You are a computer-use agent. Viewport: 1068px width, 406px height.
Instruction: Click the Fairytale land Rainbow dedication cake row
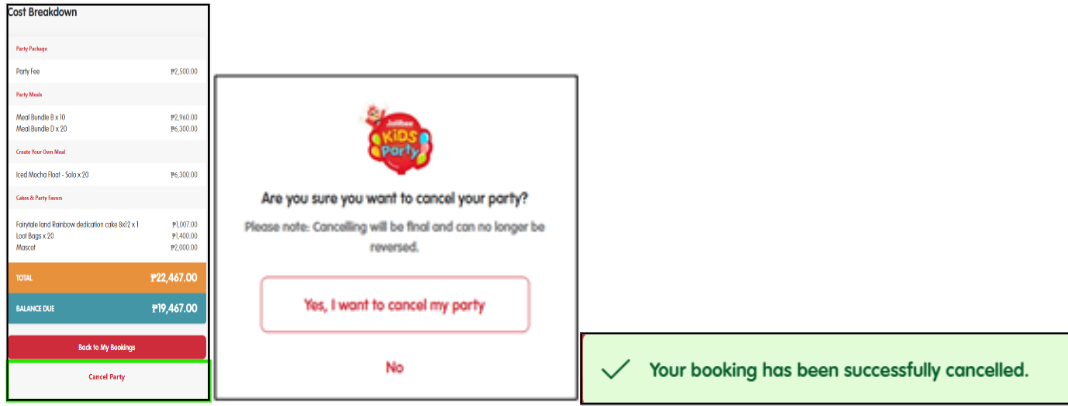[107, 224]
